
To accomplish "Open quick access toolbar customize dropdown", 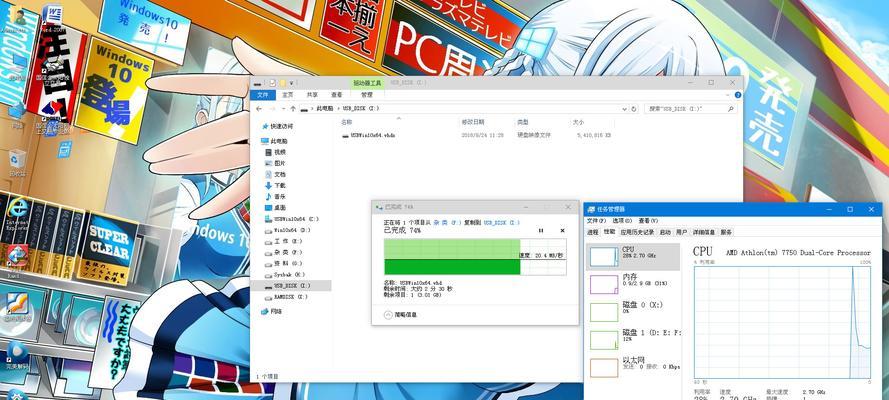I will [x=293, y=83].
